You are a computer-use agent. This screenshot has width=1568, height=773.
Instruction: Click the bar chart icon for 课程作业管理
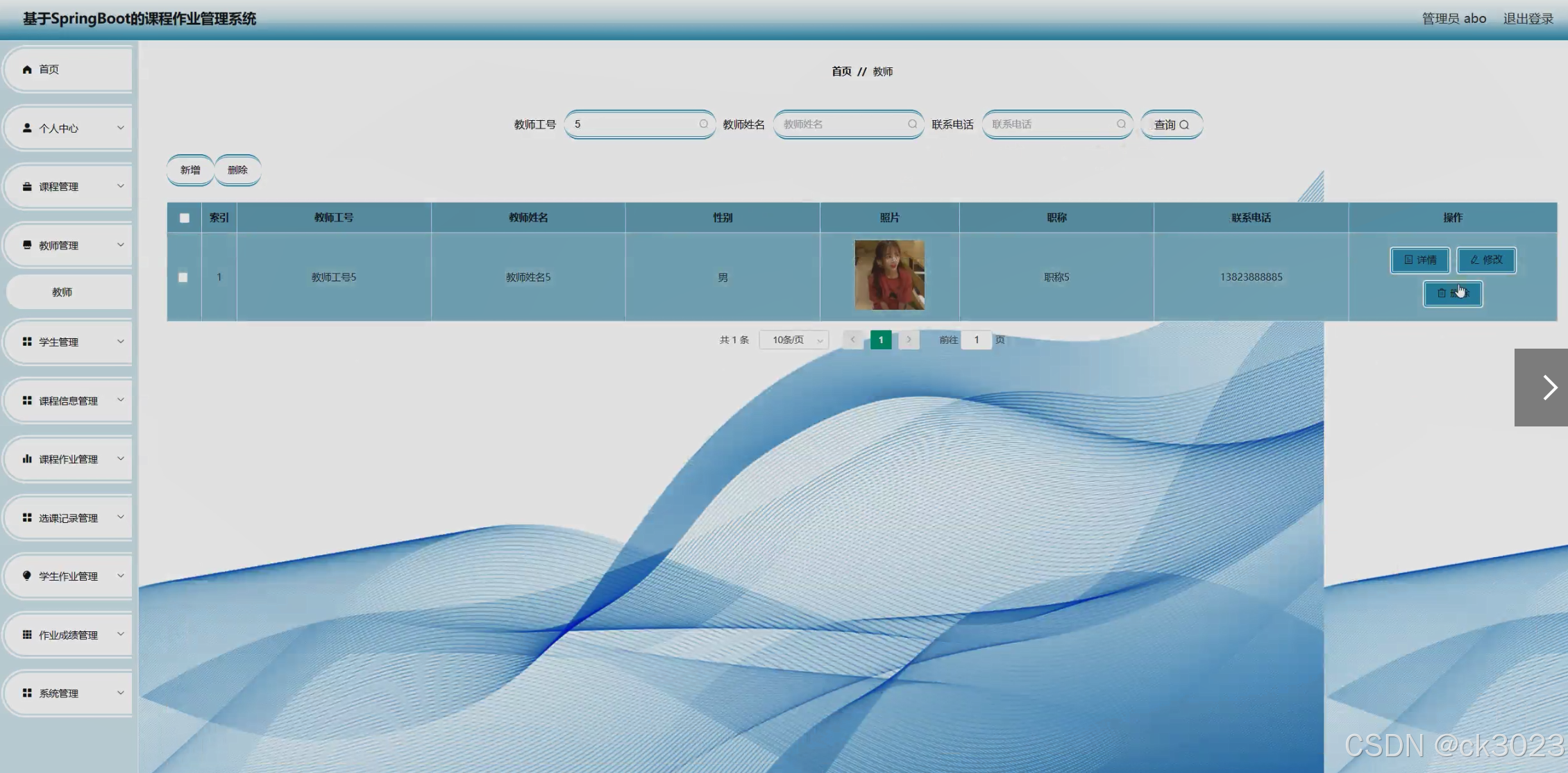27,458
